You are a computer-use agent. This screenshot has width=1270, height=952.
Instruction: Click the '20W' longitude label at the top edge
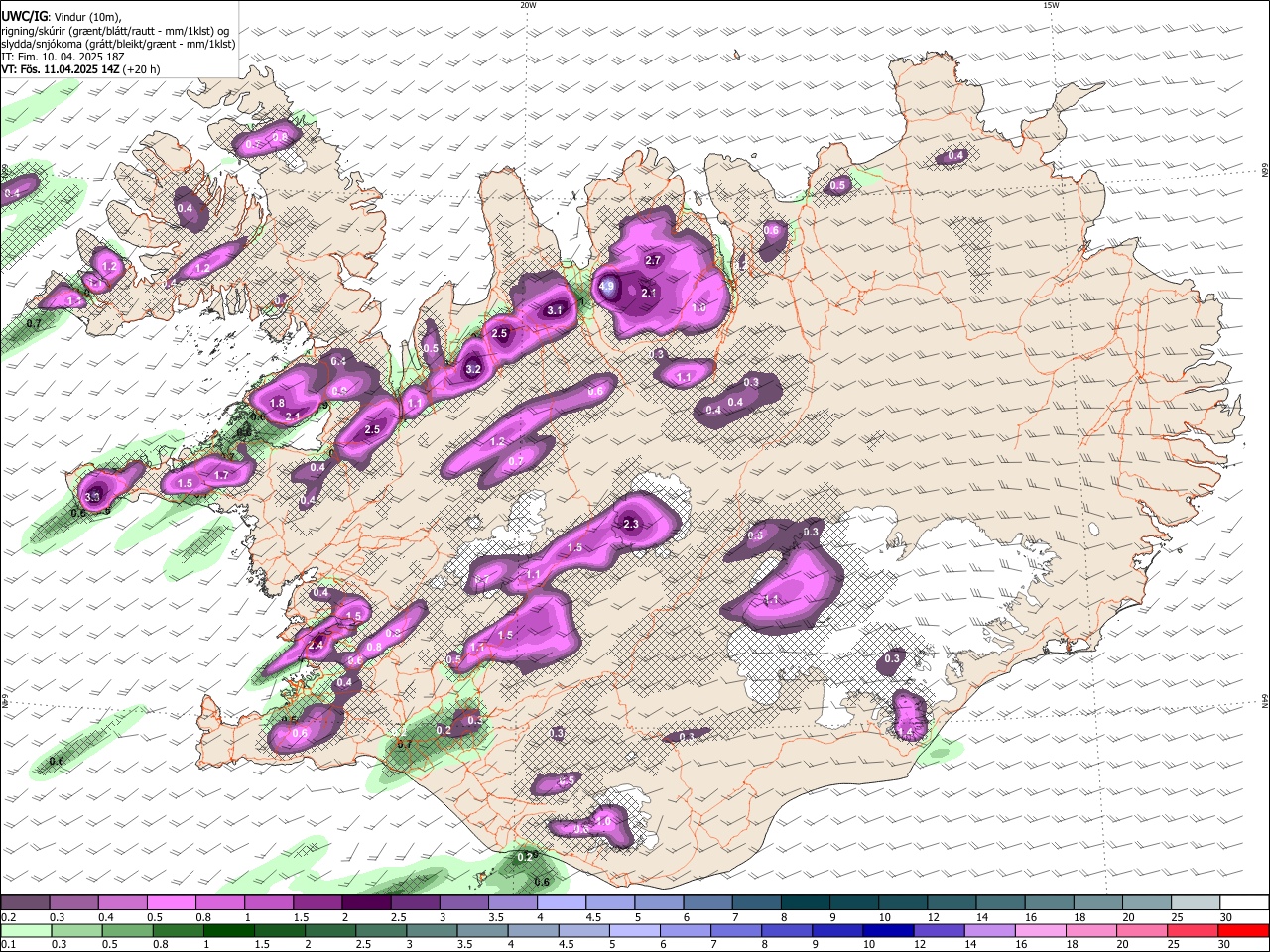[528, 5]
